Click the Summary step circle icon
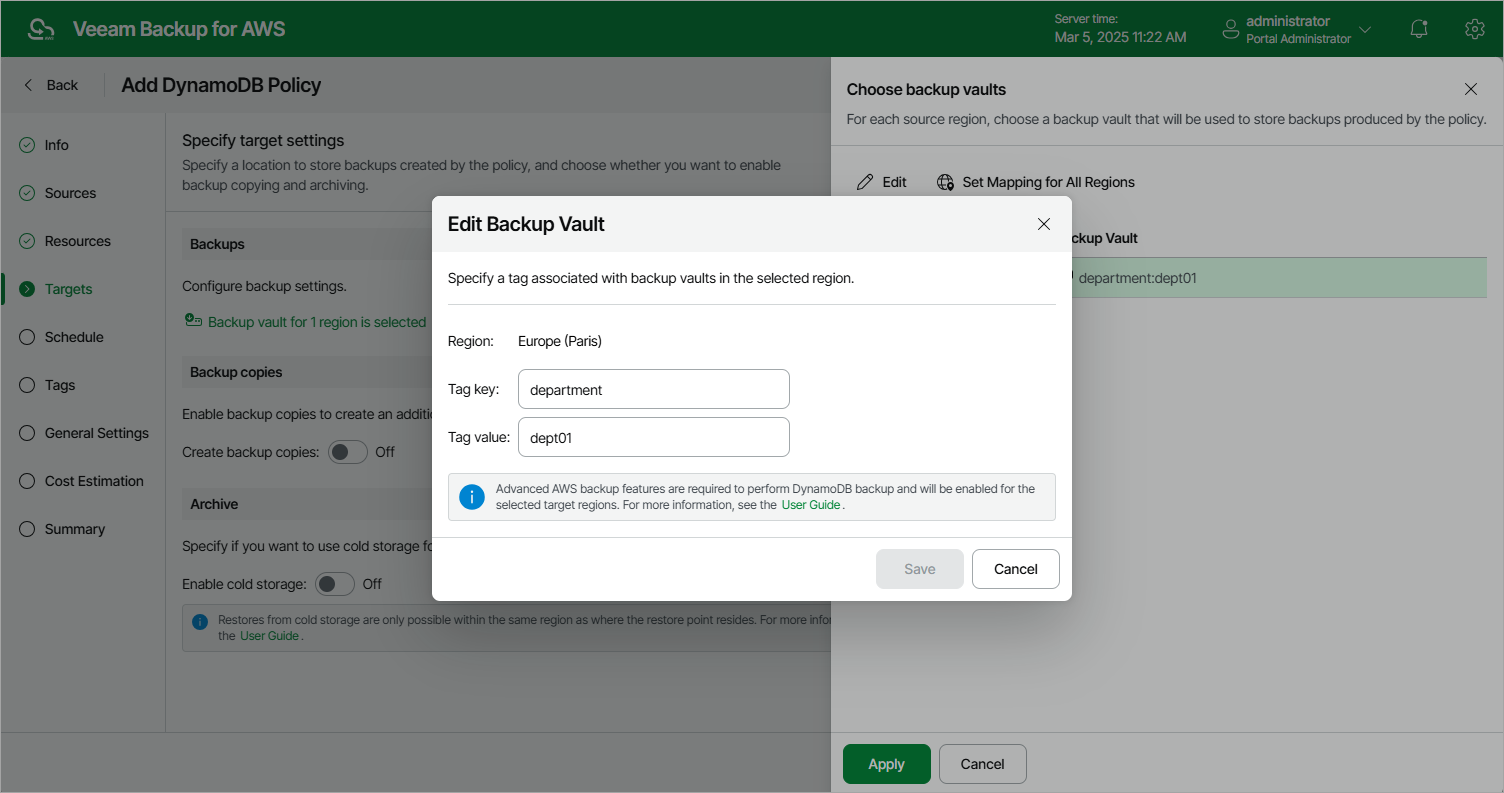 (27, 529)
